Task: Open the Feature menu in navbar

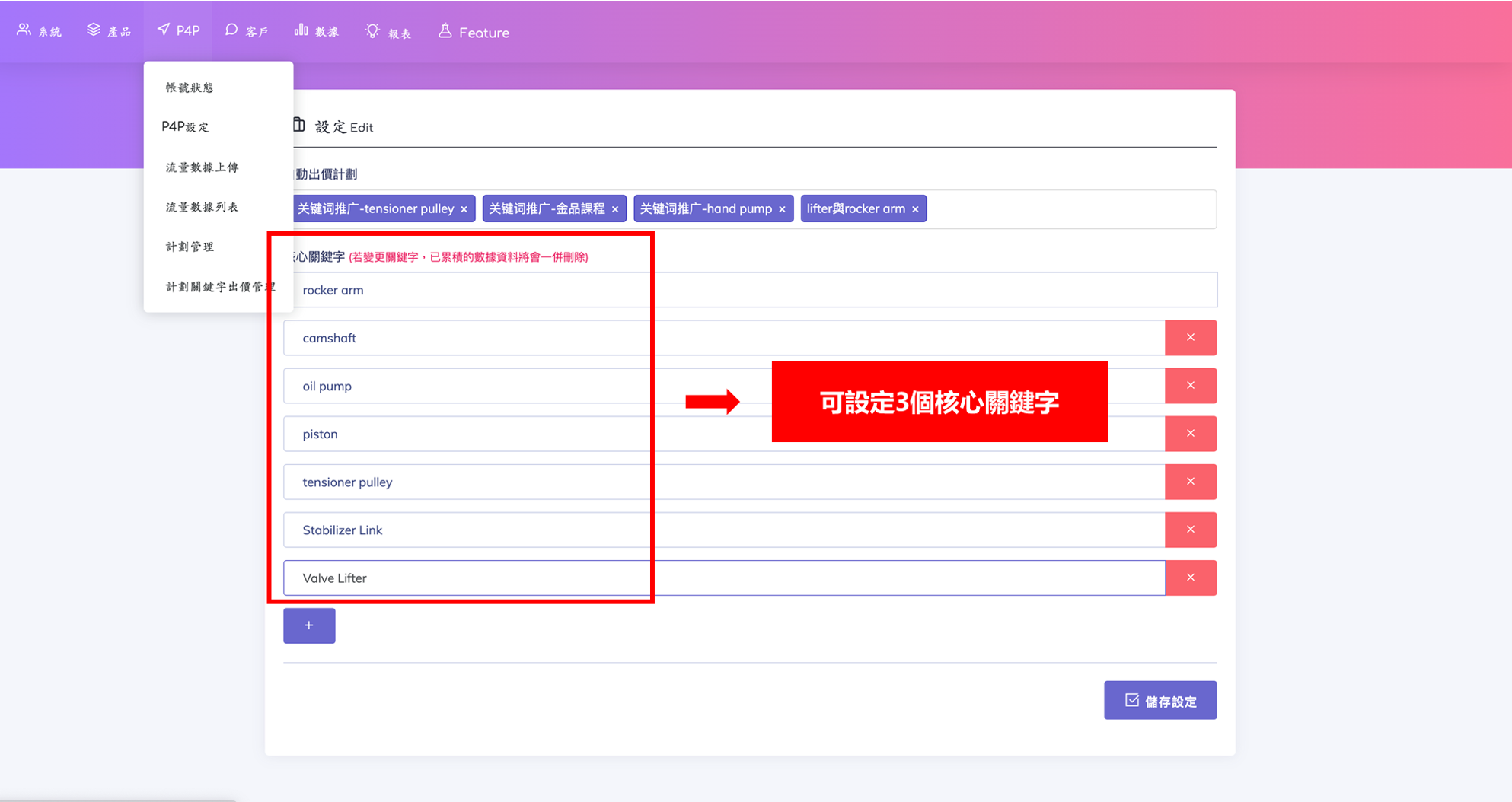Action: click(474, 32)
